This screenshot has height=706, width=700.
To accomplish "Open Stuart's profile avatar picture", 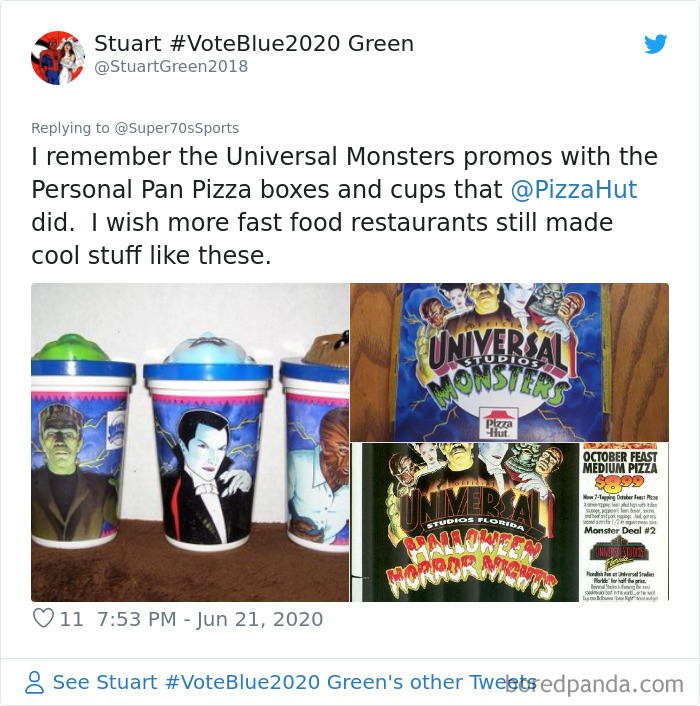I will [58, 58].
